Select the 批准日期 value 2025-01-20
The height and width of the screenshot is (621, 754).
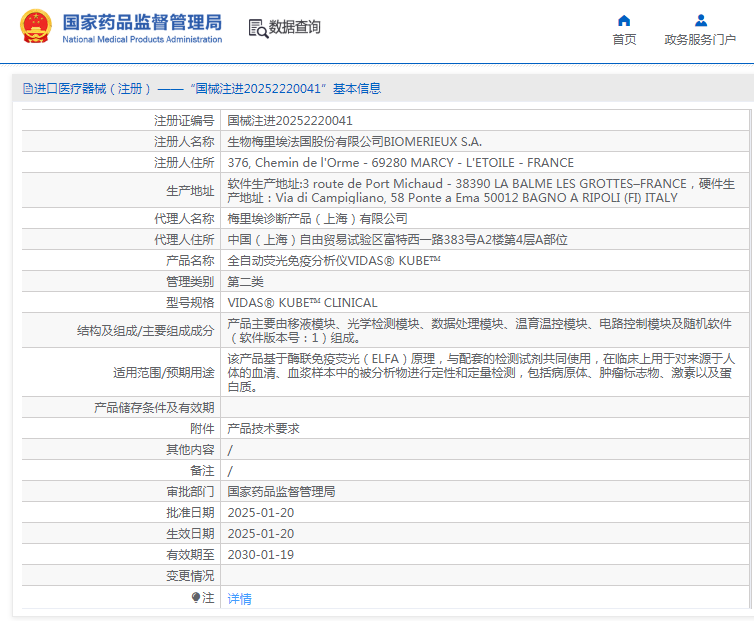261,512
